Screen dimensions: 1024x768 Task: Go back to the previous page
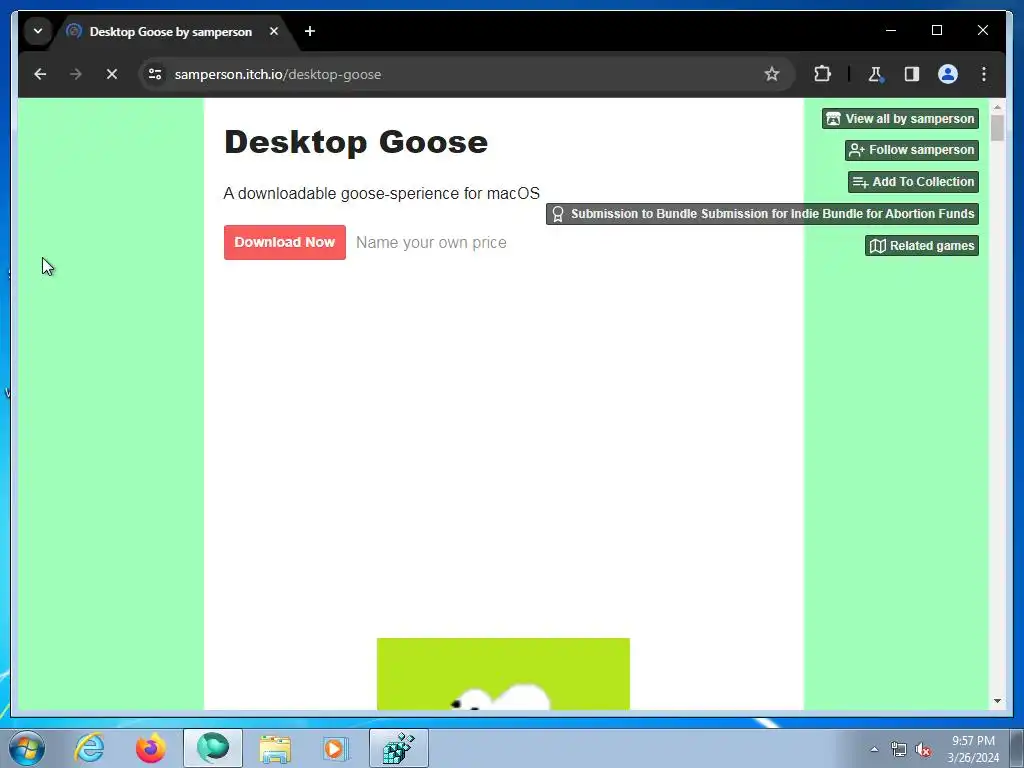[40, 74]
